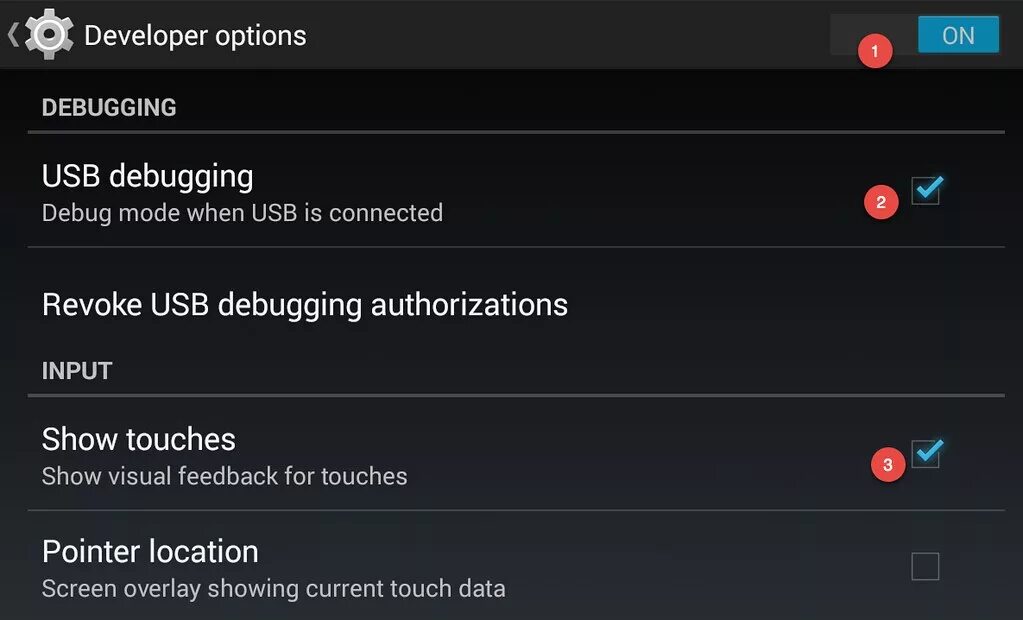
Task: Enable the Pointer location checkbox
Action: (925, 566)
